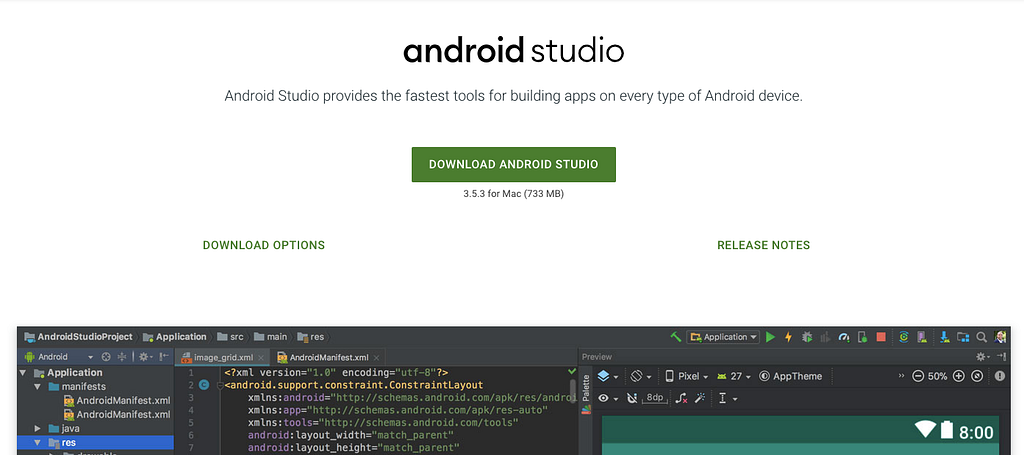Image resolution: width=1024 pixels, height=455 pixels.
Task: Click the class gutter icon on line 2
Action: 204,385
